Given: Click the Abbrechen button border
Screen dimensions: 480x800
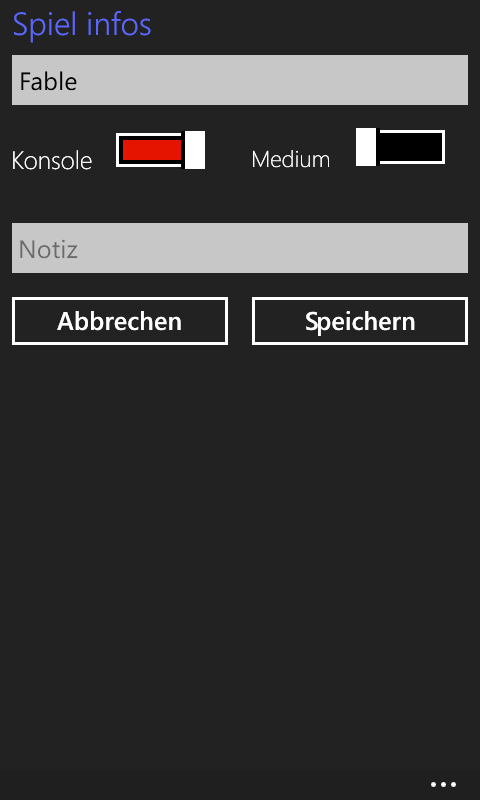Looking at the screenshot, I should 120,299.
